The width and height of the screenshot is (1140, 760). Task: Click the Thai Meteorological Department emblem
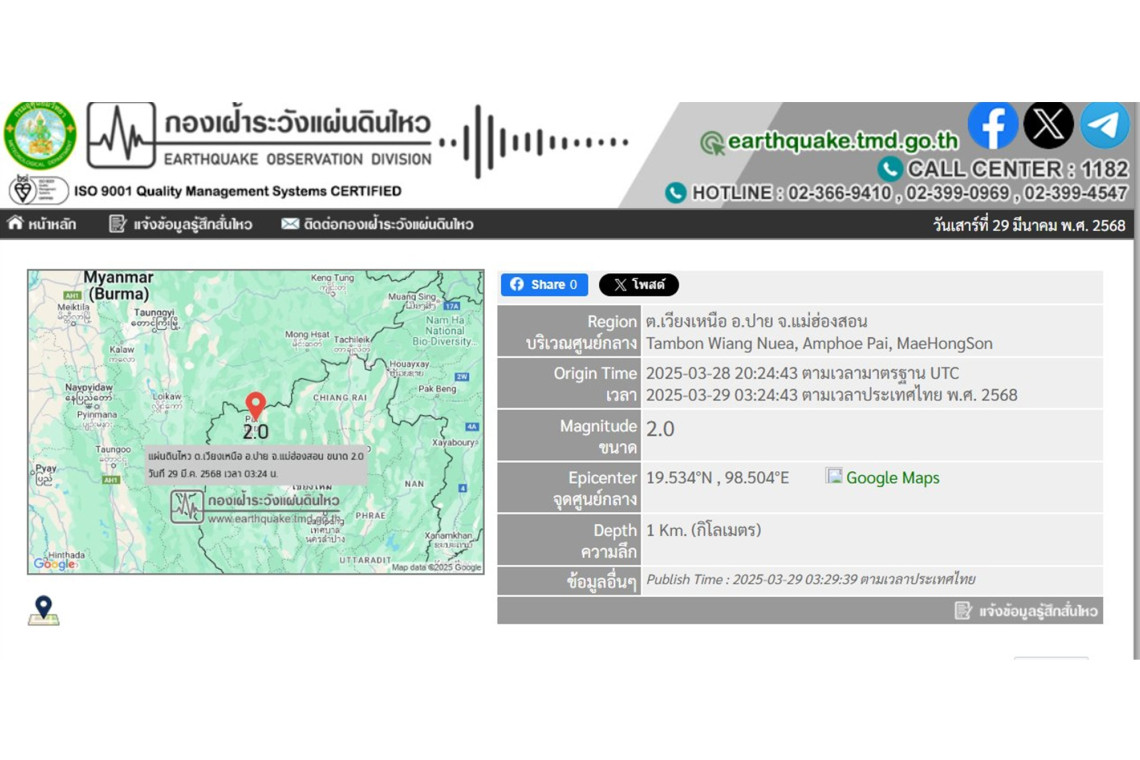40,135
